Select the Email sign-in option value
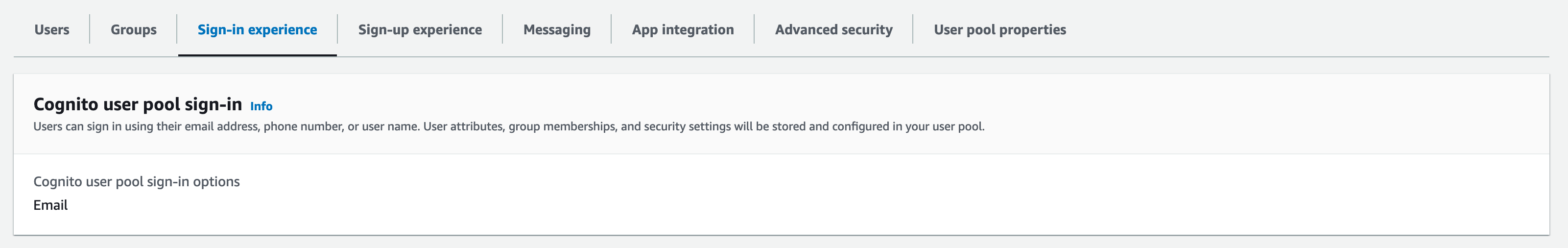This screenshot has height=248, width=1568. [50, 205]
